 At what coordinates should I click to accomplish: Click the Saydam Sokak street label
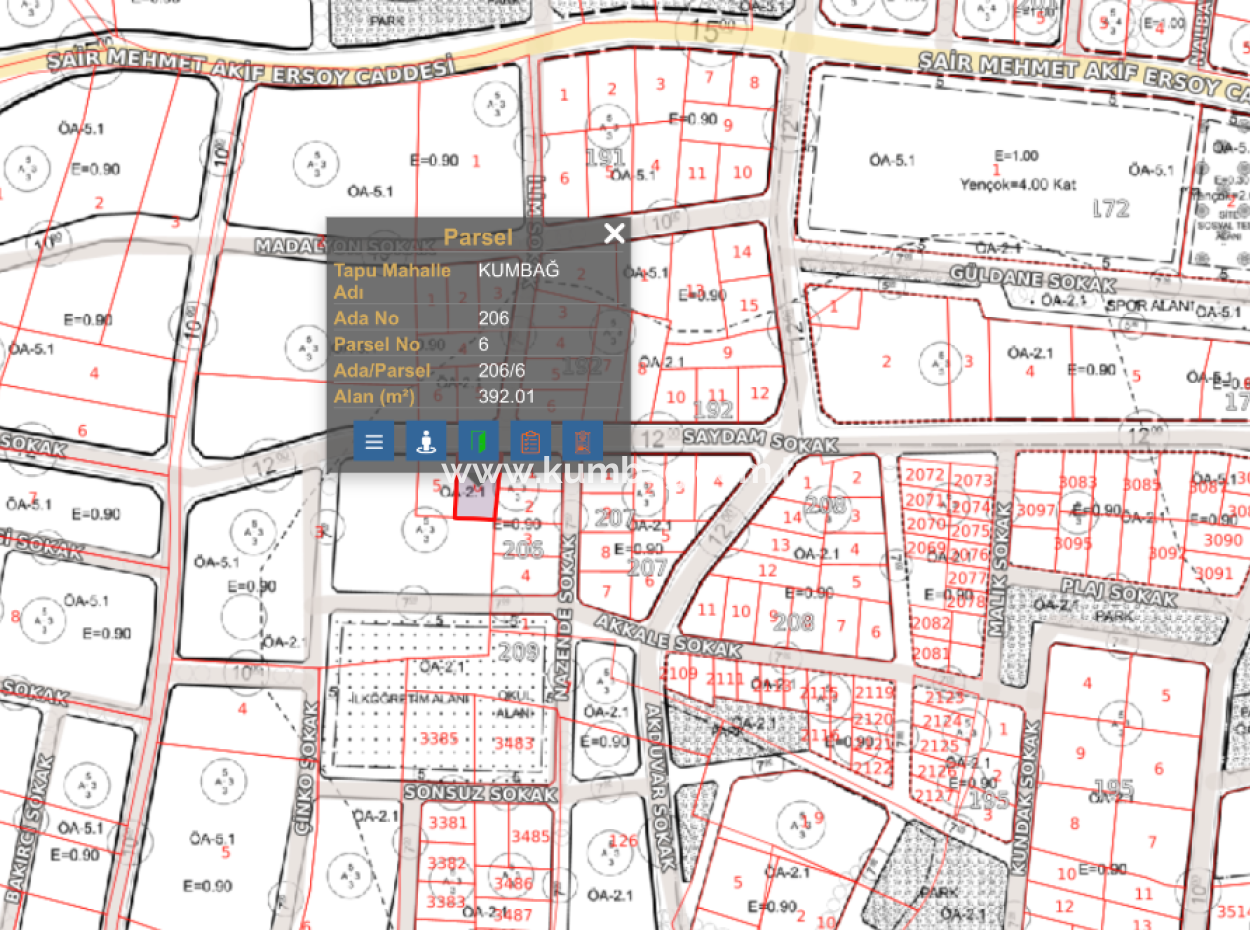point(736,438)
